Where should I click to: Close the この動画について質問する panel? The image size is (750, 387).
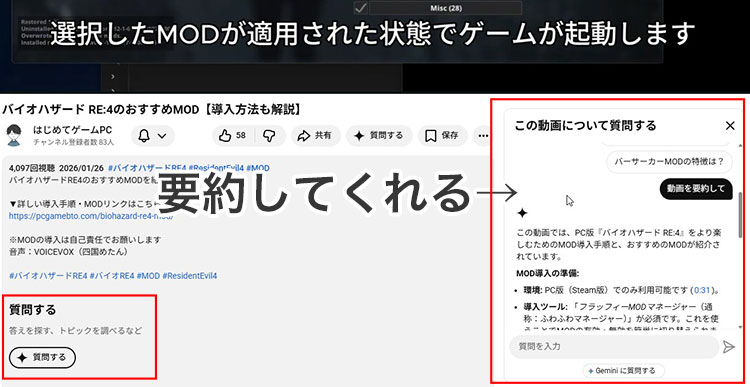(730, 126)
